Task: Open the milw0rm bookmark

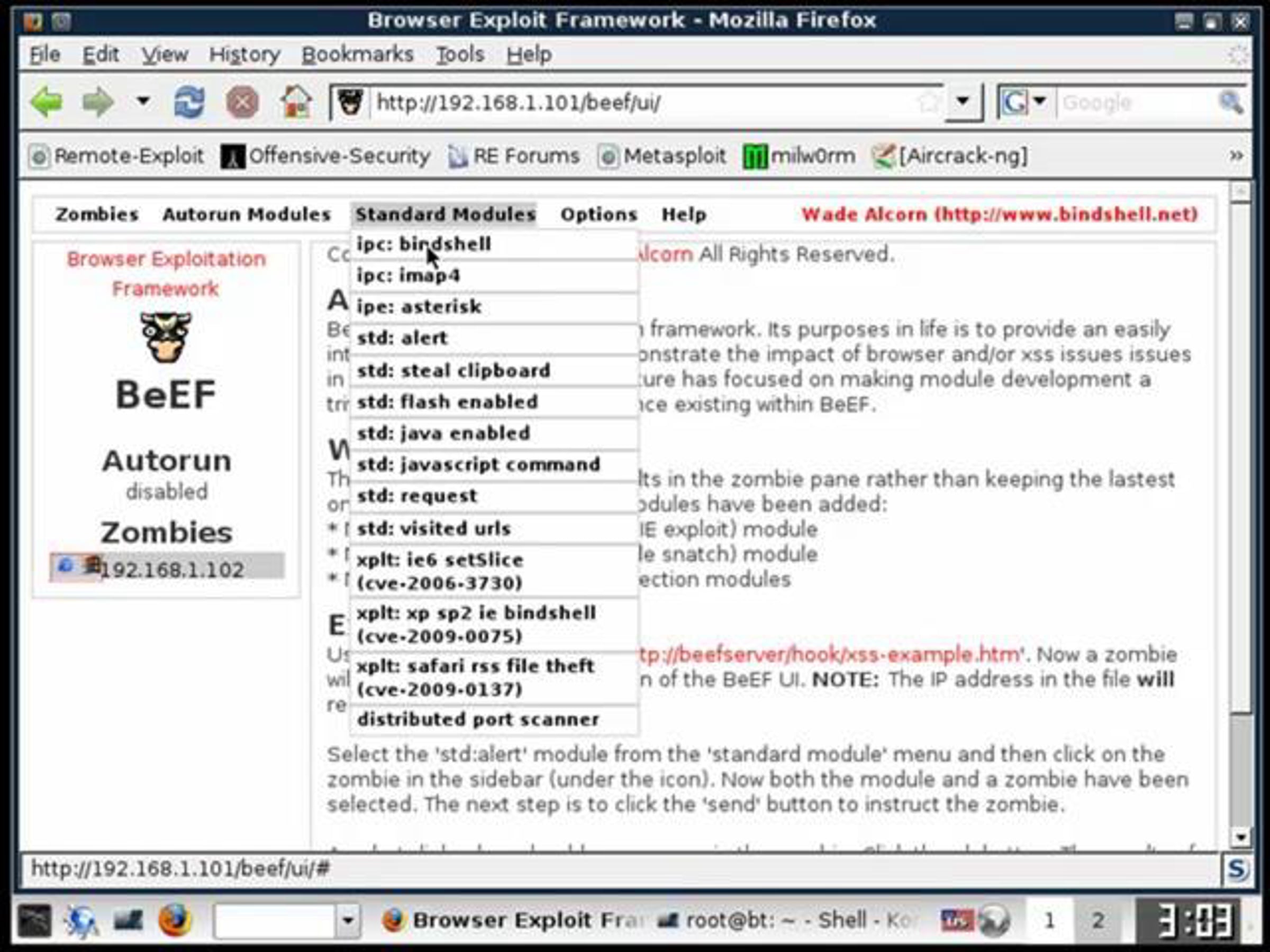Action: [x=799, y=156]
